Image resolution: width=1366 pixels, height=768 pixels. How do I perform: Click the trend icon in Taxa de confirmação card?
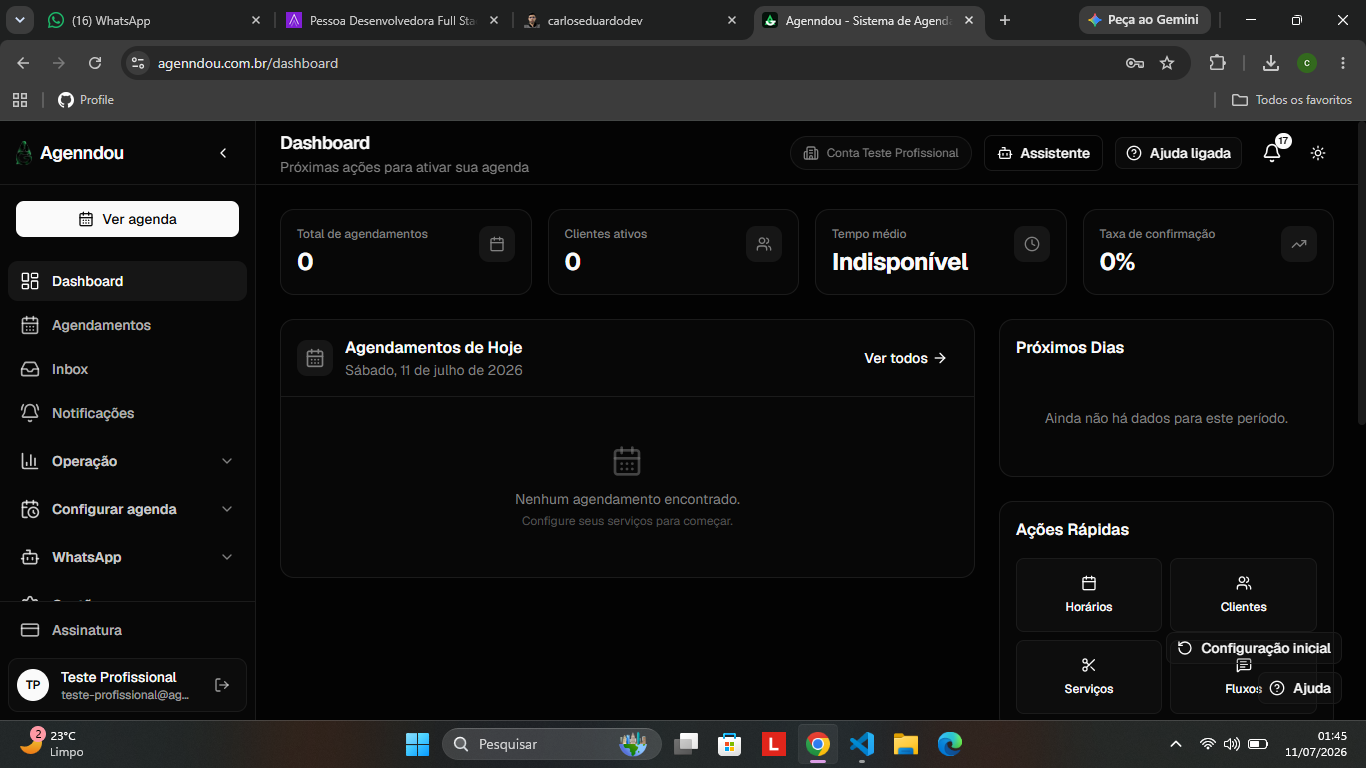1299,244
